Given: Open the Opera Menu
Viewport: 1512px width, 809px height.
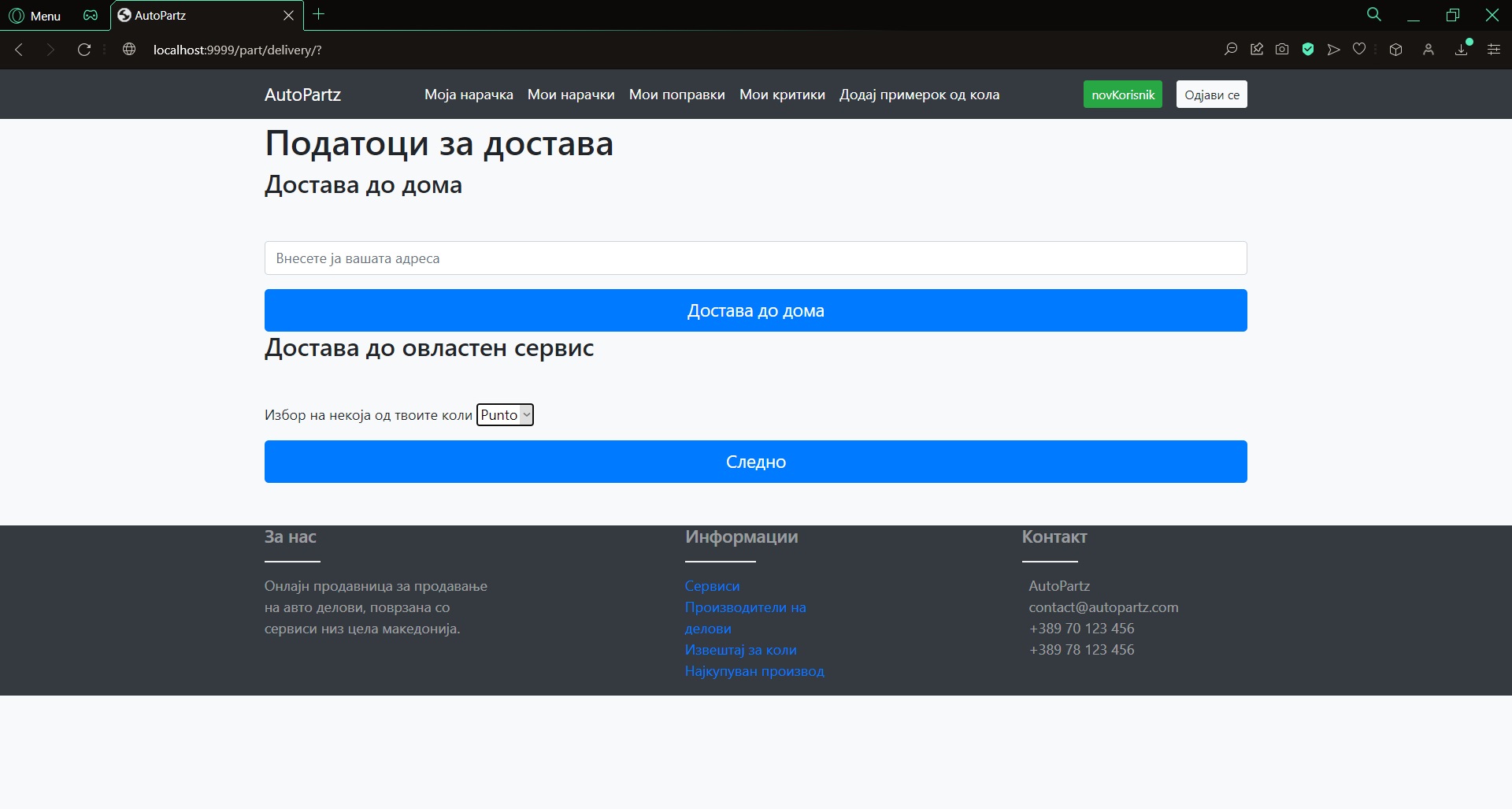Looking at the screenshot, I should pos(35,16).
